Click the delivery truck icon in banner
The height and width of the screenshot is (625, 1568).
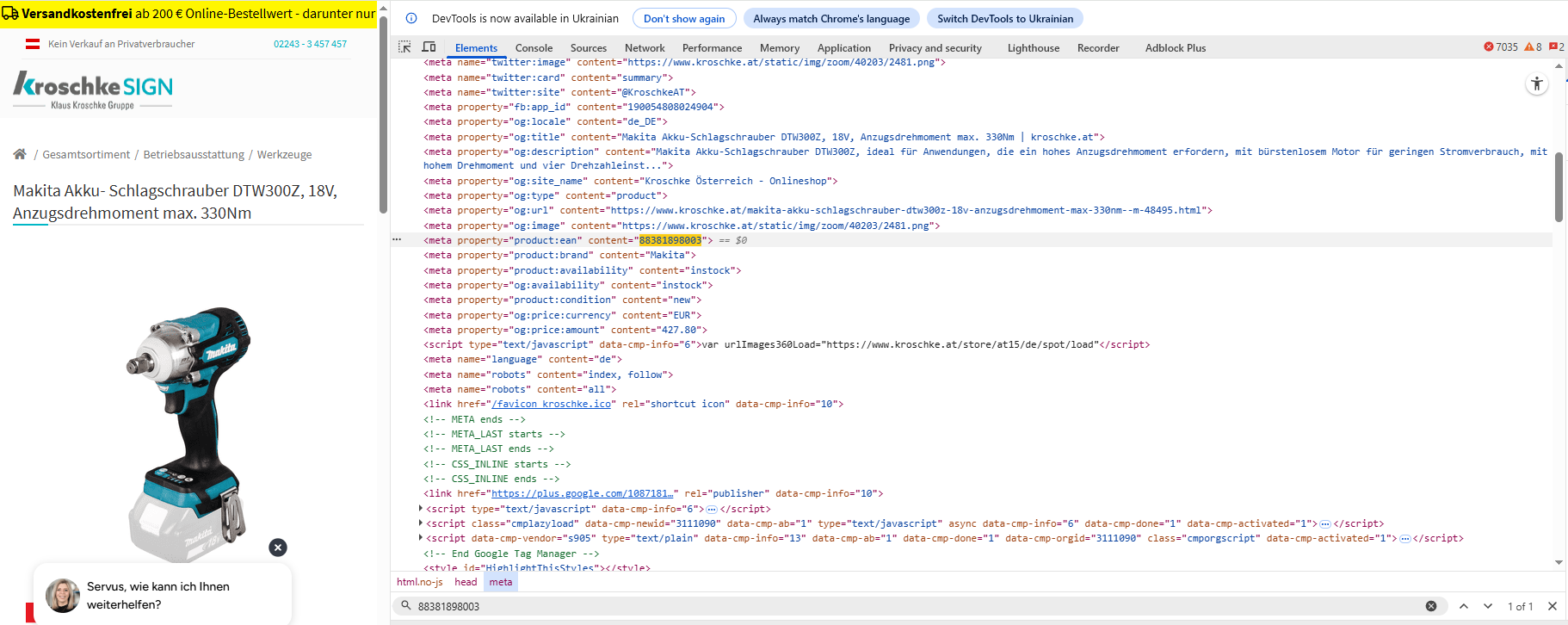pyautogui.click(x=10, y=14)
